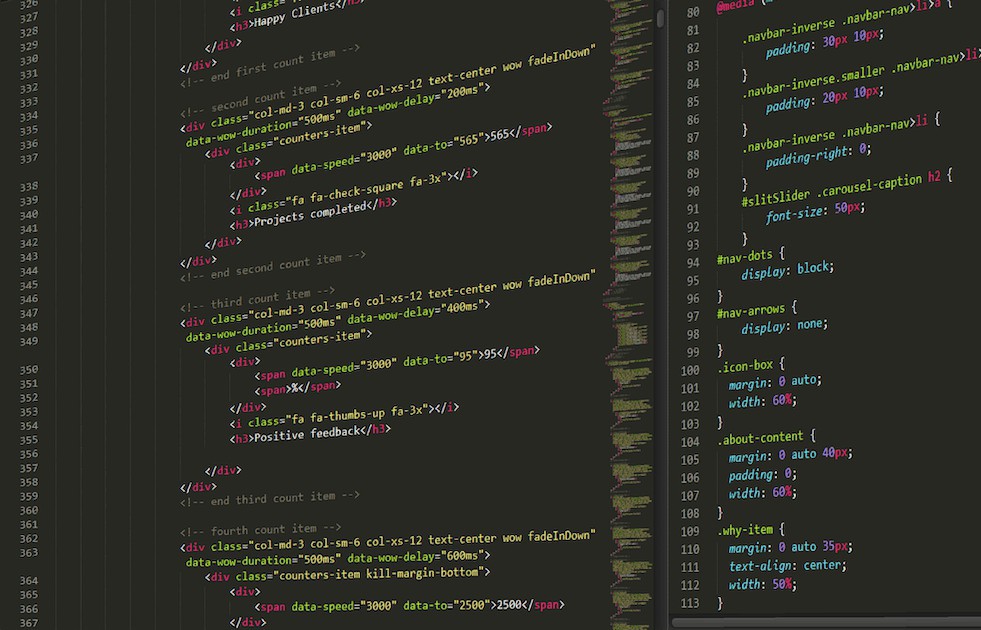Click the data-wow-delay="600ms" attribute
981x630 pixels.
click(419, 556)
